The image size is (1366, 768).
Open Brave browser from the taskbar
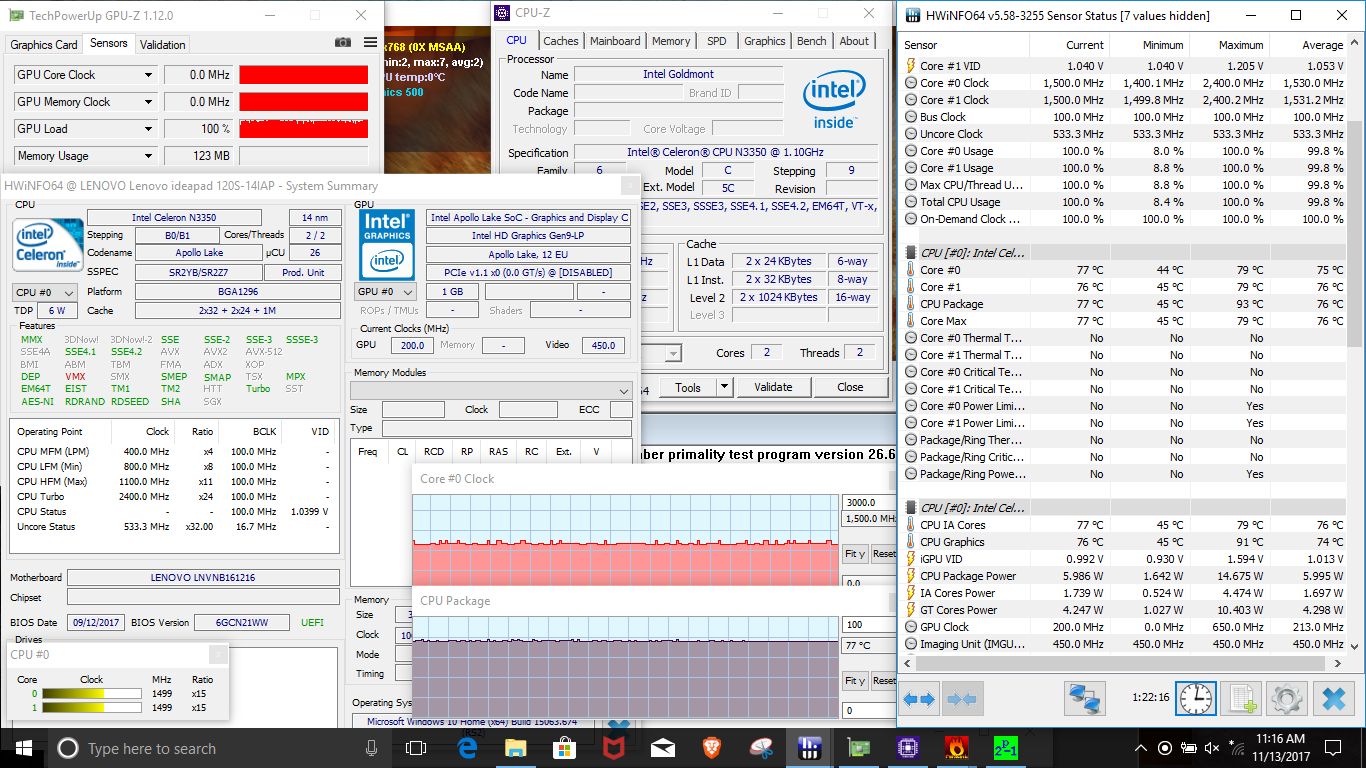coord(711,748)
